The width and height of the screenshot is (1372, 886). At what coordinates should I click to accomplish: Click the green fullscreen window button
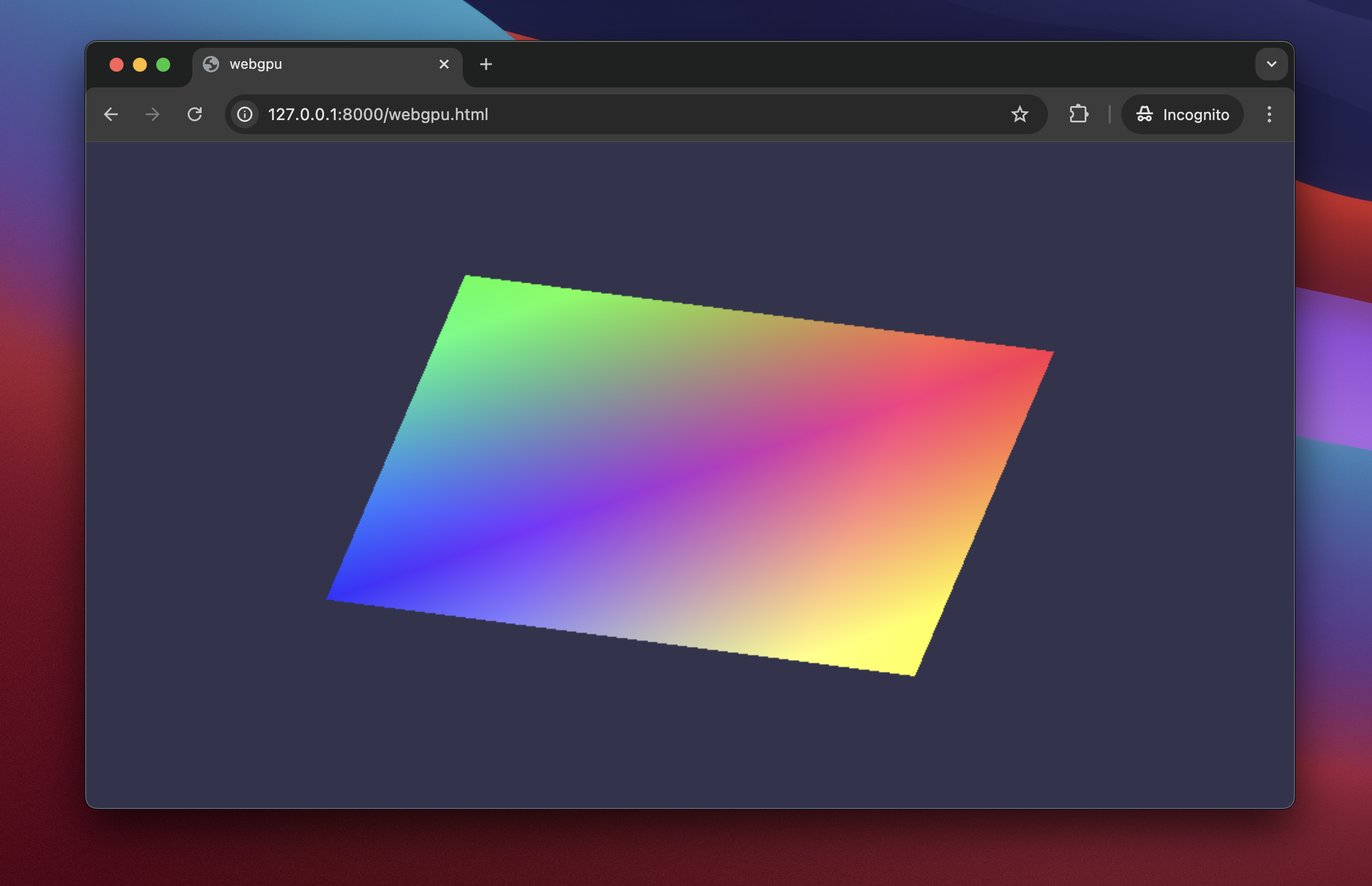tap(163, 64)
